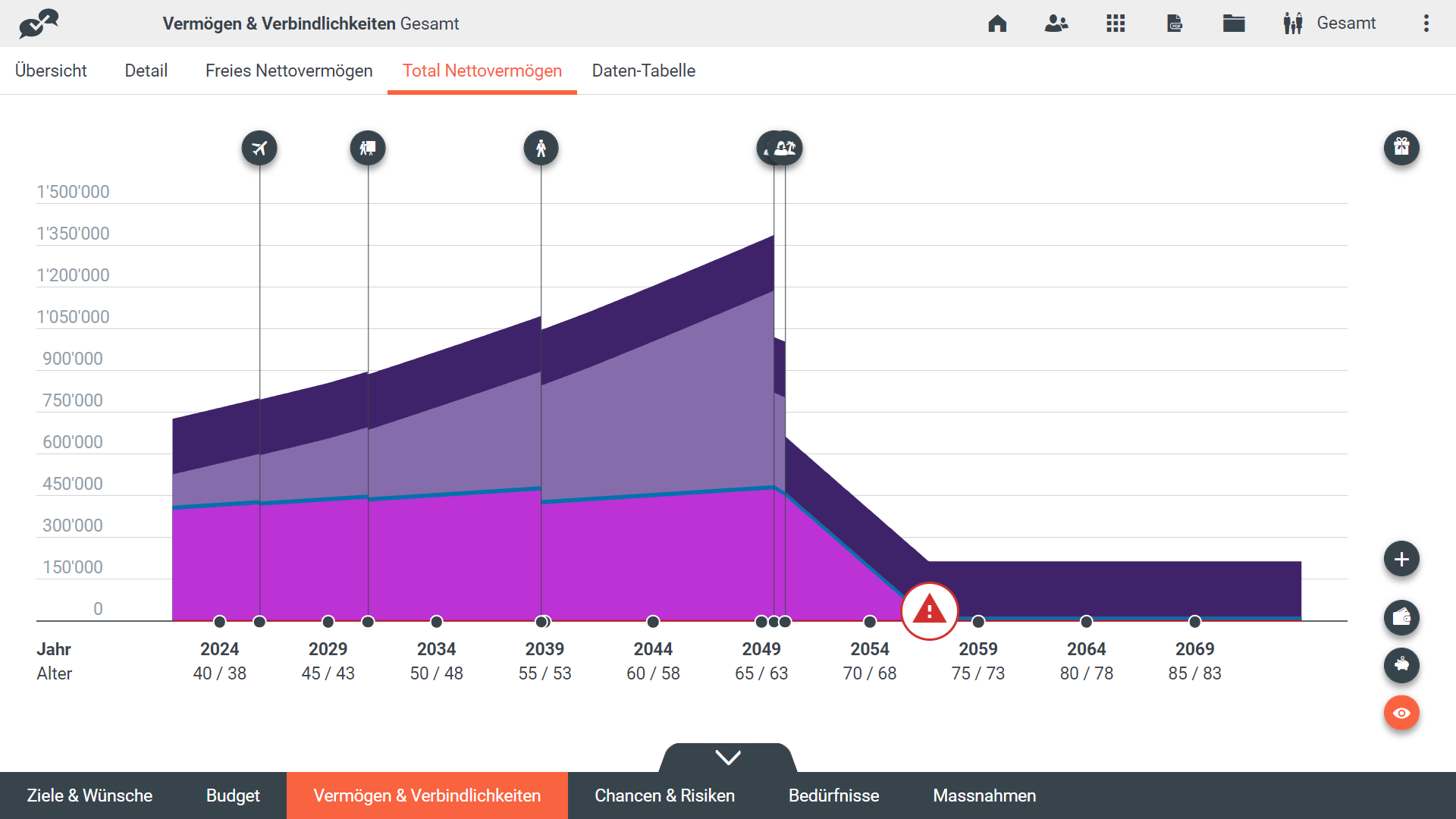The width and height of the screenshot is (1456, 819).
Task: Click the piggy bank icon button
Action: tap(1401, 665)
